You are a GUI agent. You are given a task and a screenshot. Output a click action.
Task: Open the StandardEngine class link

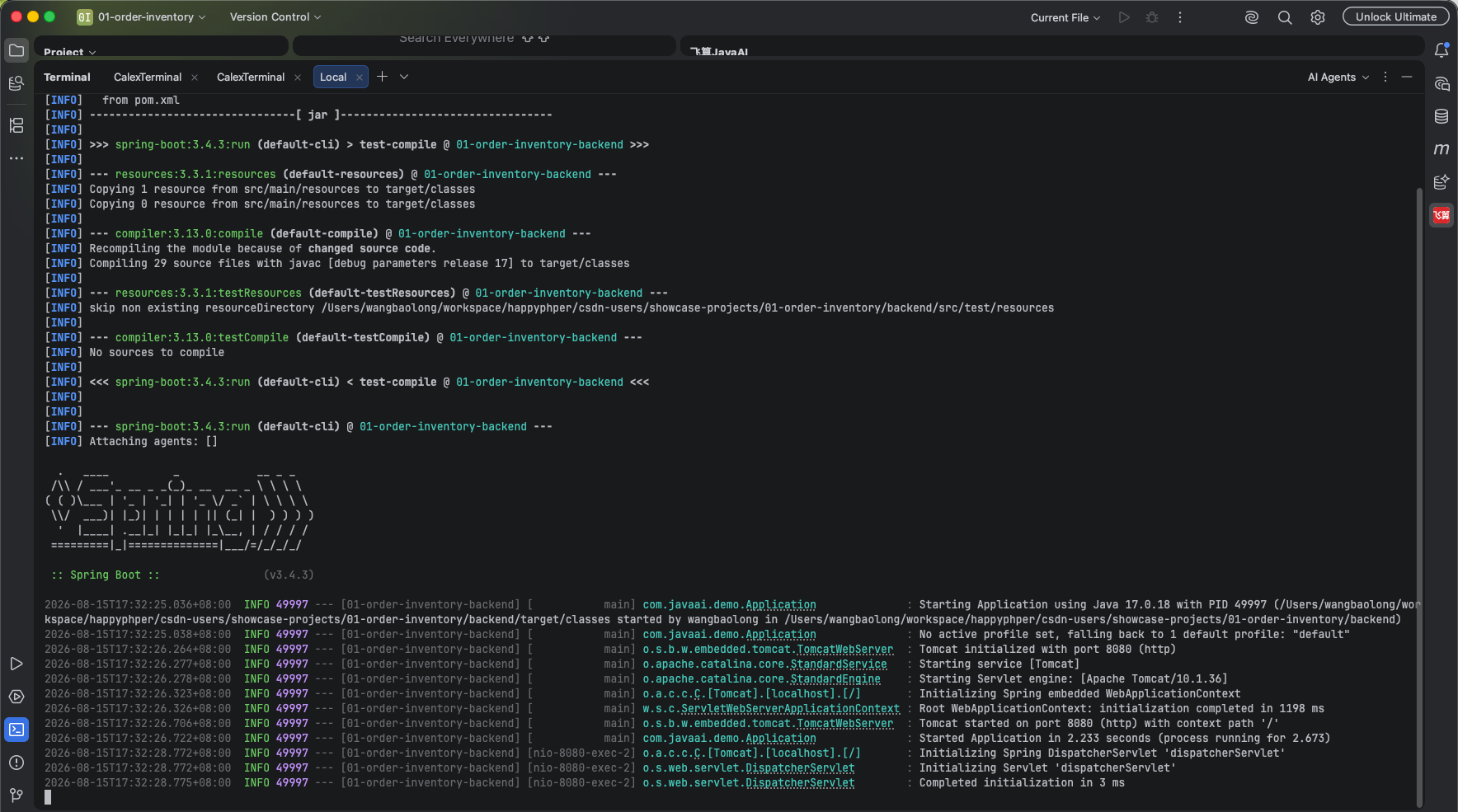(x=835, y=679)
